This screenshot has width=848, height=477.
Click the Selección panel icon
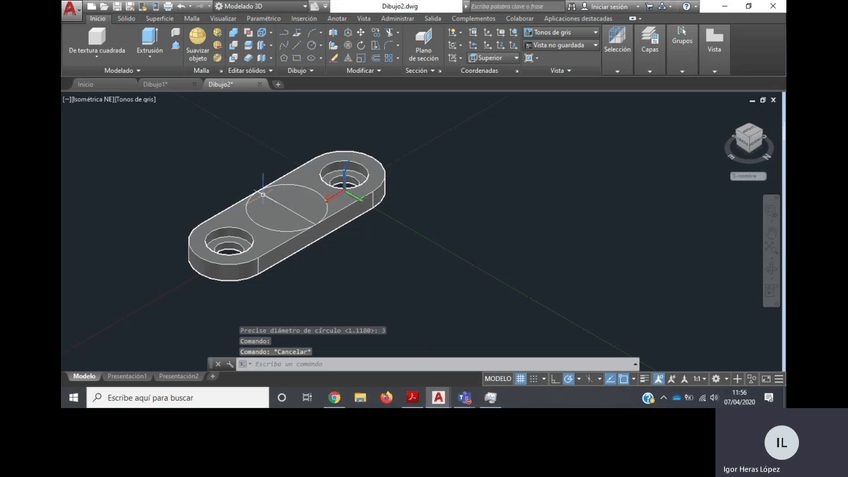tap(617, 38)
